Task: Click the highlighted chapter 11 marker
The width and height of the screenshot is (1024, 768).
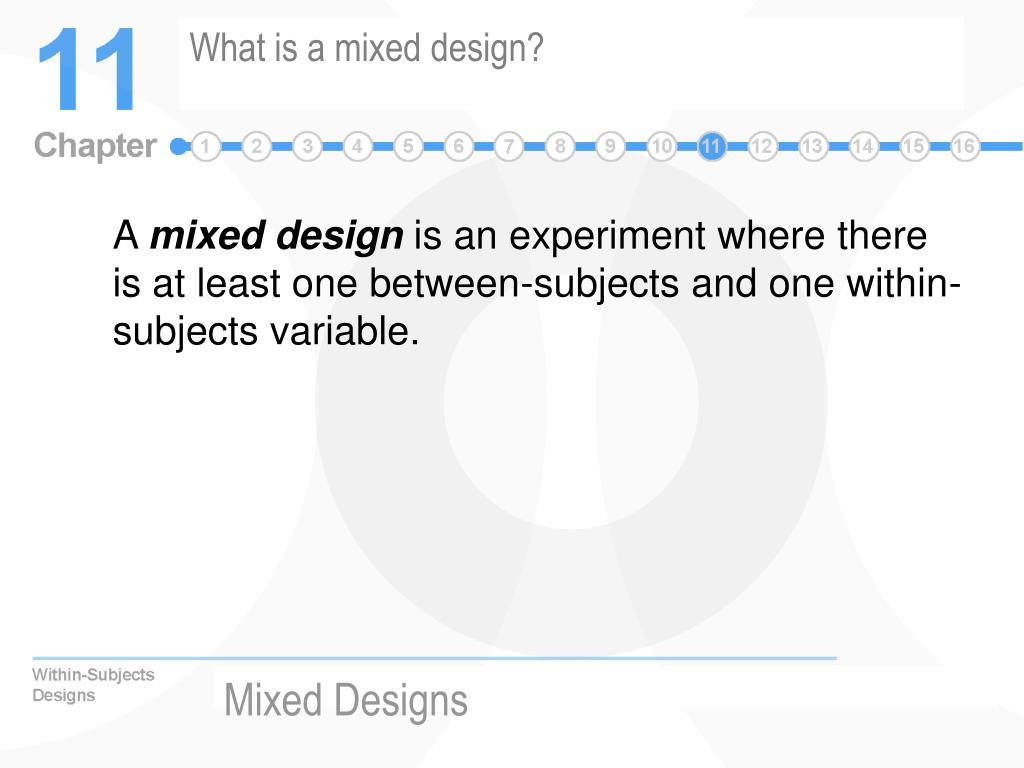Action: (x=712, y=146)
